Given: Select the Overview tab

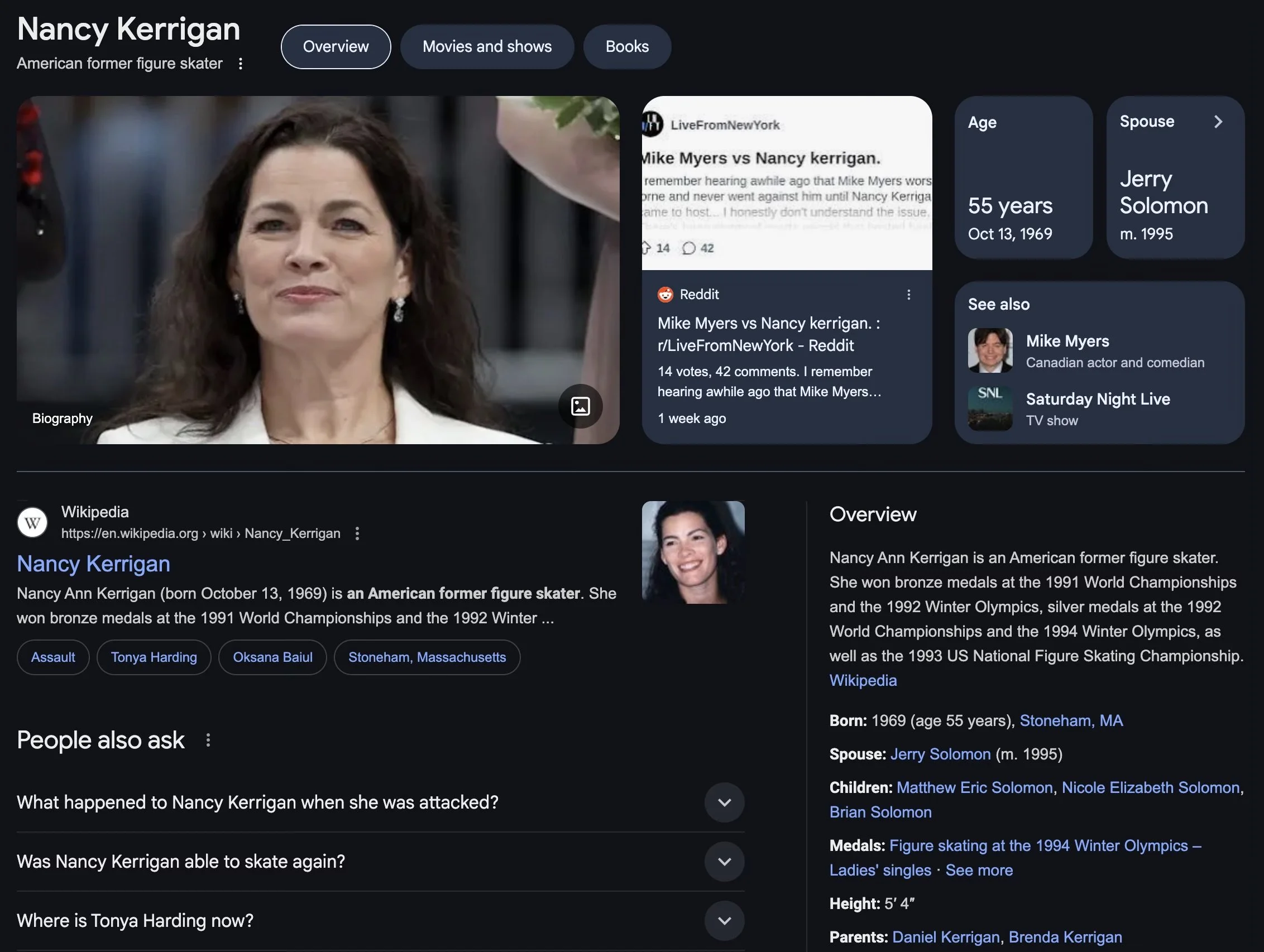Looking at the screenshot, I should (x=336, y=47).
